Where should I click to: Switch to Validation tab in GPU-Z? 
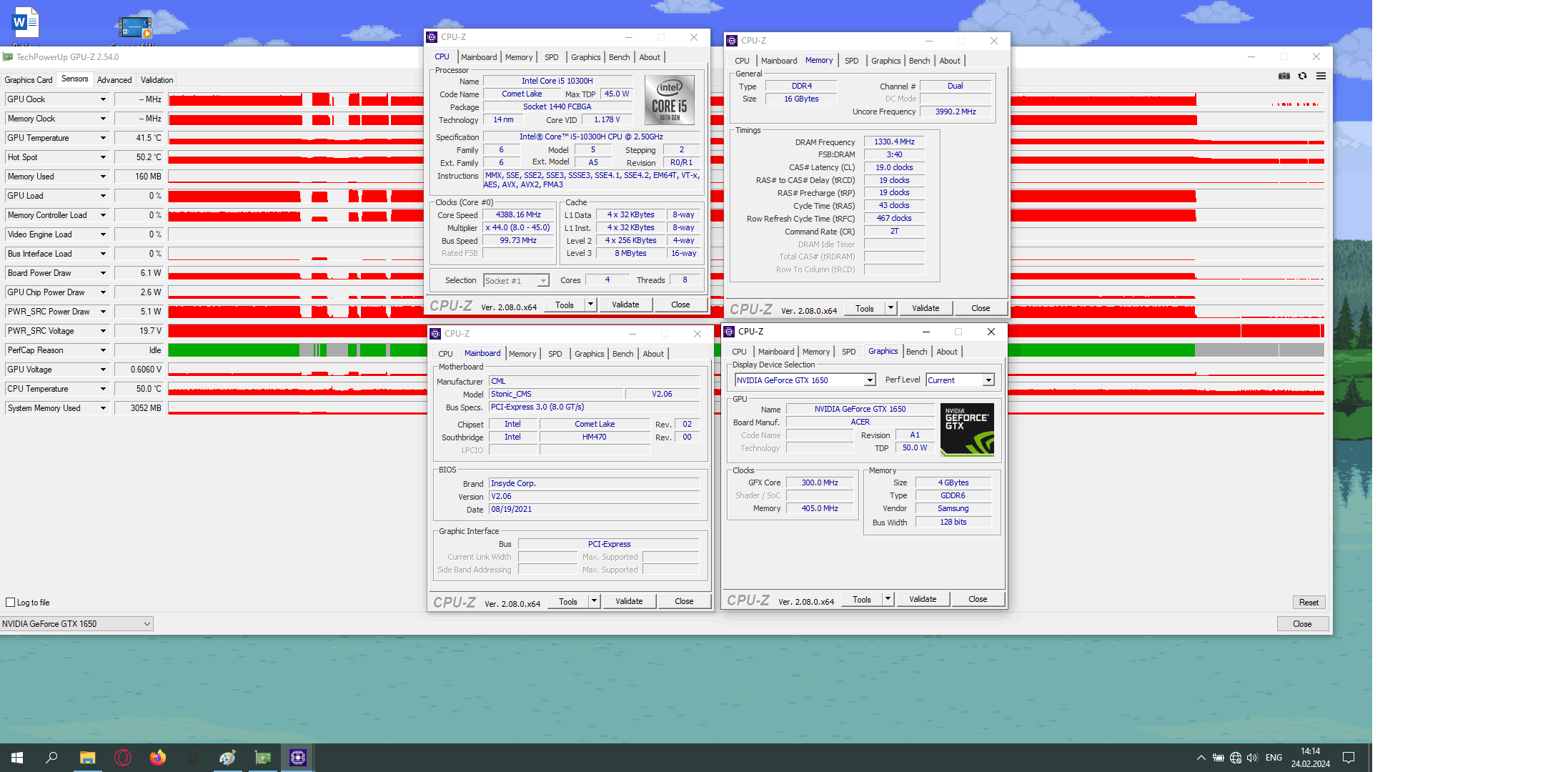click(157, 80)
